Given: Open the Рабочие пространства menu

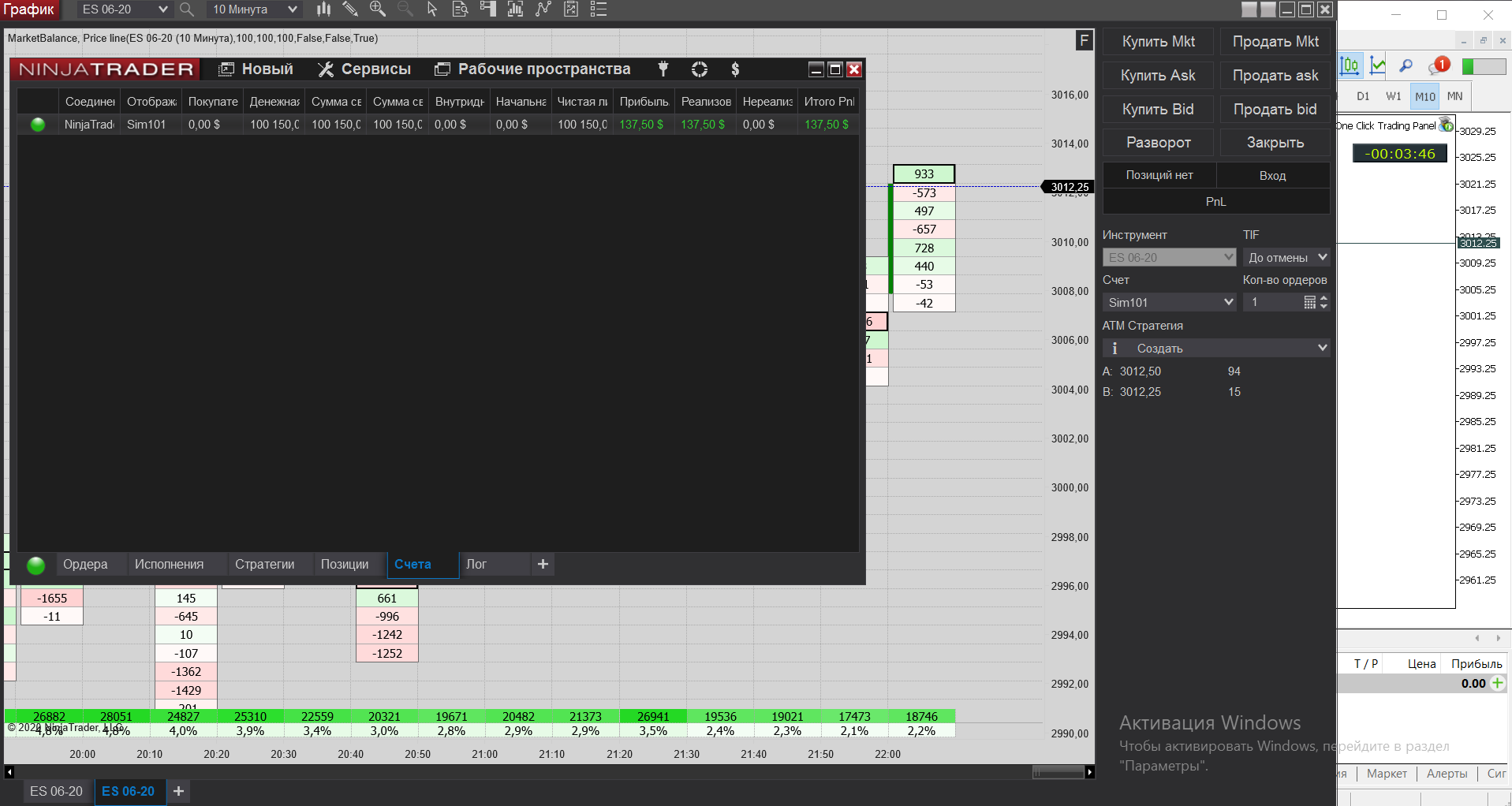Looking at the screenshot, I should pos(532,69).
